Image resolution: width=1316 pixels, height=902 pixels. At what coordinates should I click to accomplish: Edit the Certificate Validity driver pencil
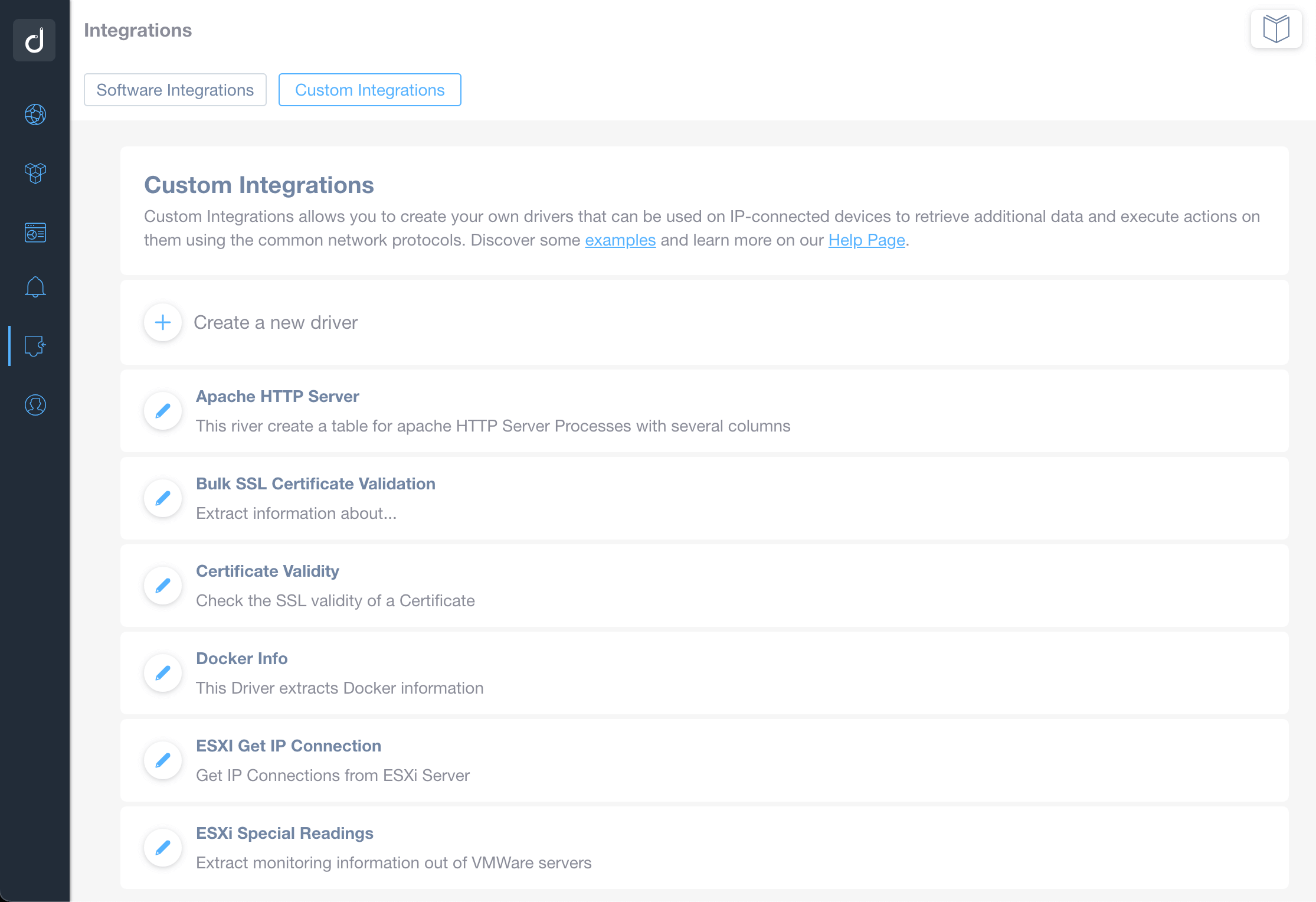[163, 586]
